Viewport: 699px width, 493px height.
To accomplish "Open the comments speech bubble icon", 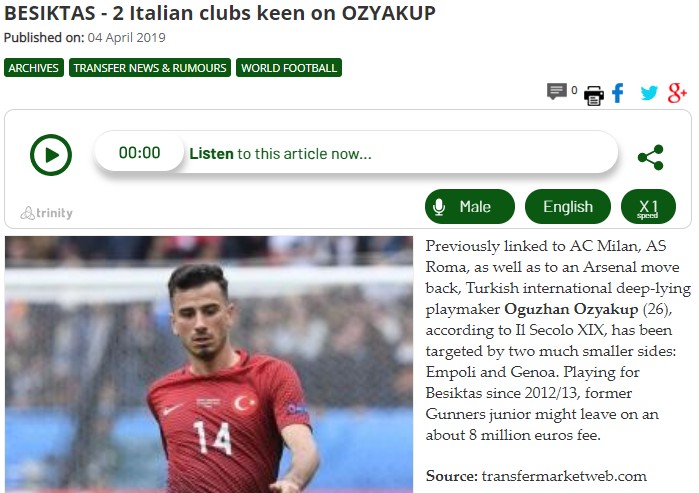I will [x=556, y=92].
